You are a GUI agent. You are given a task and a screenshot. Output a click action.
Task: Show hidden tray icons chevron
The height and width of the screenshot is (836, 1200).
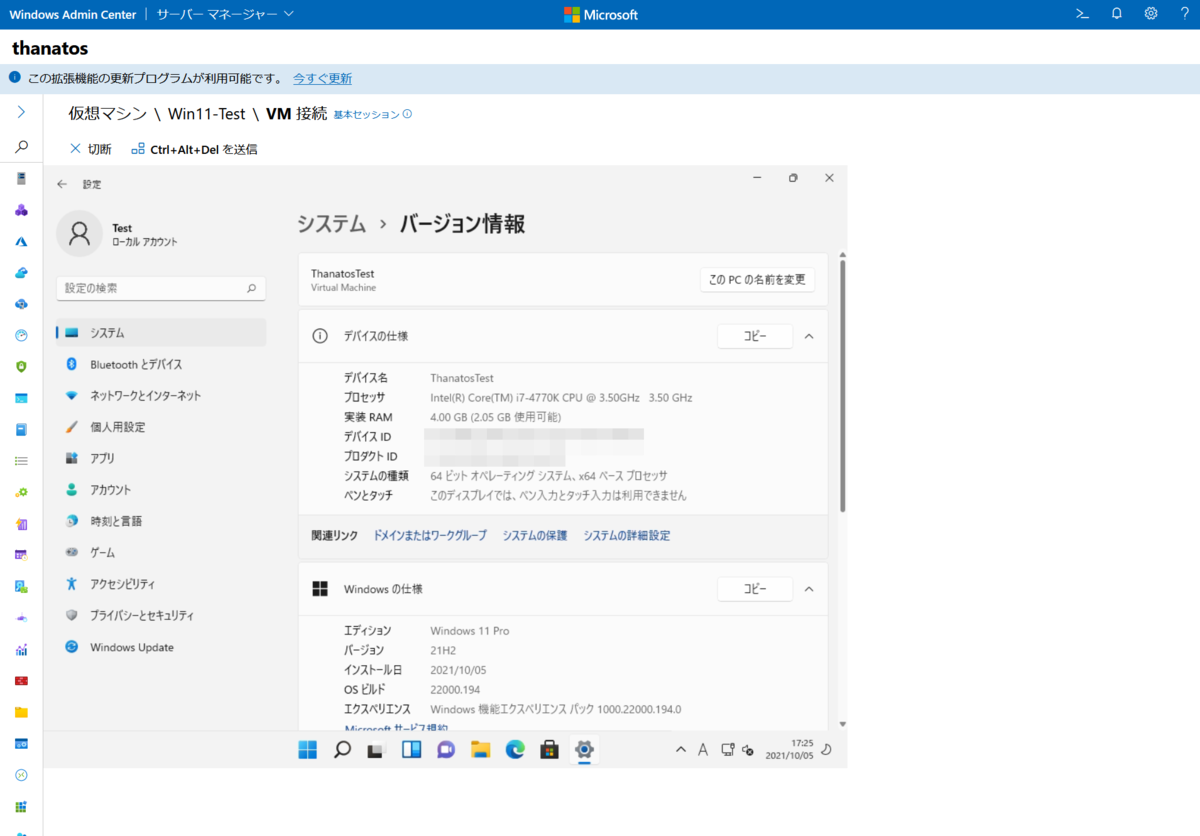[x=681, y=750]
